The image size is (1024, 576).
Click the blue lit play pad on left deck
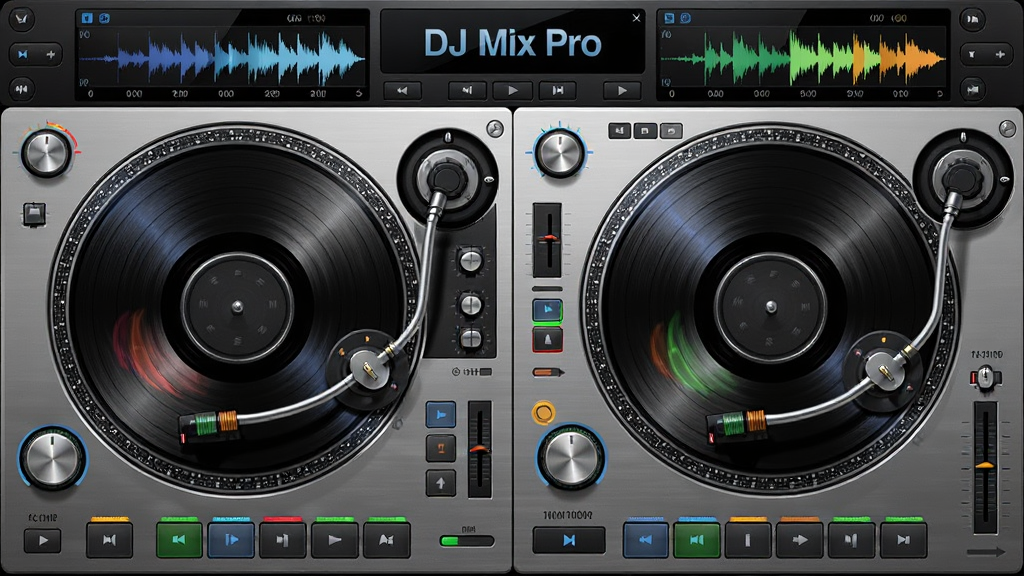pyautogui.click(x=231, y=539)
